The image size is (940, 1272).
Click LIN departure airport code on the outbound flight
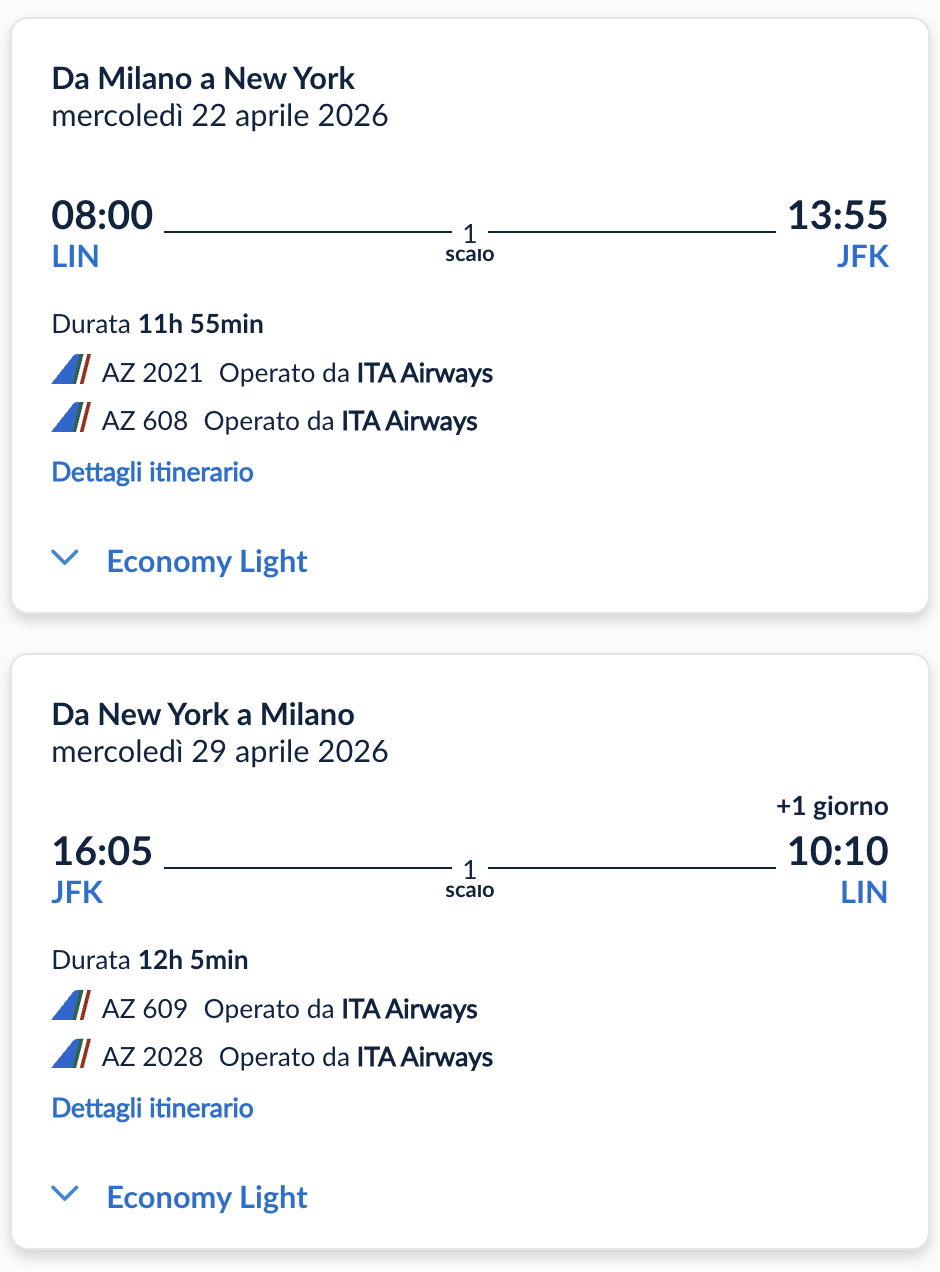75,256
